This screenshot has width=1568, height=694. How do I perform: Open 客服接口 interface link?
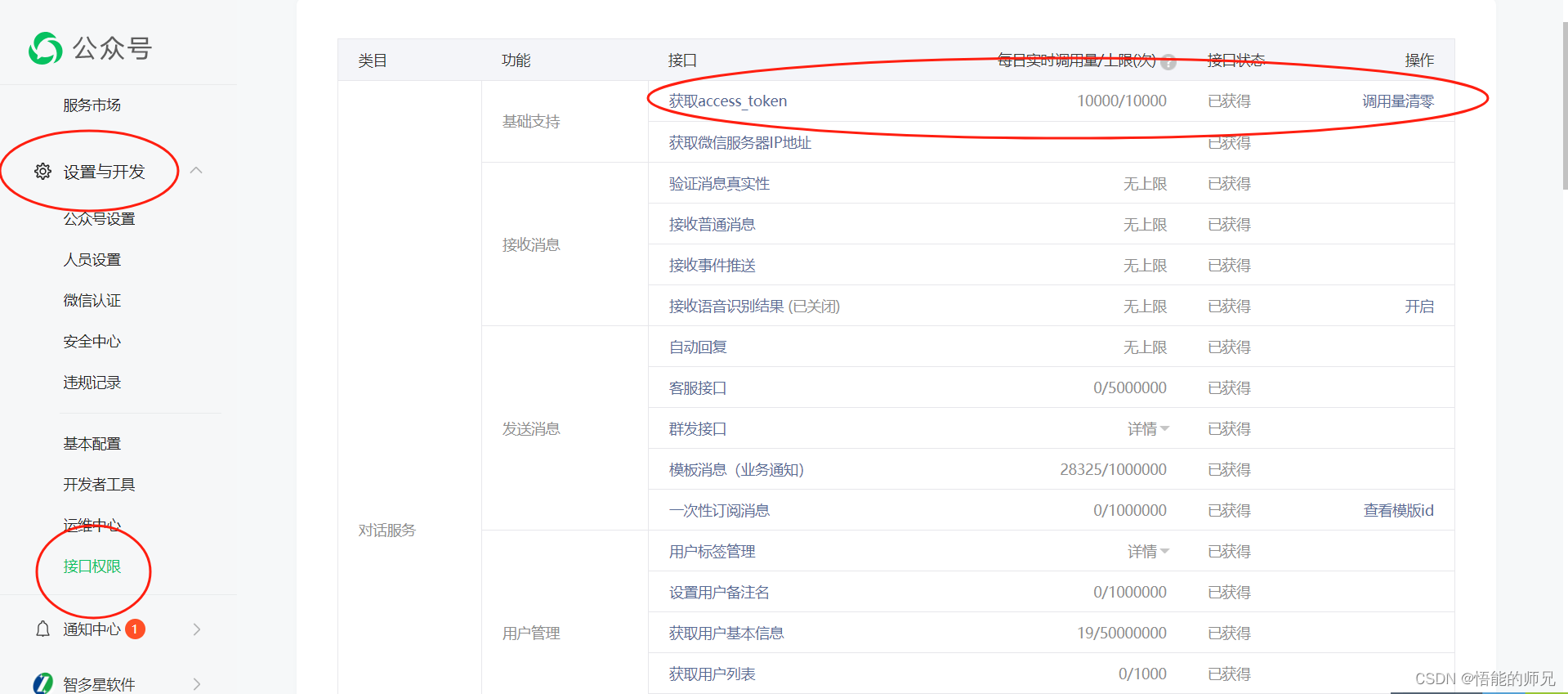point(697,387)
